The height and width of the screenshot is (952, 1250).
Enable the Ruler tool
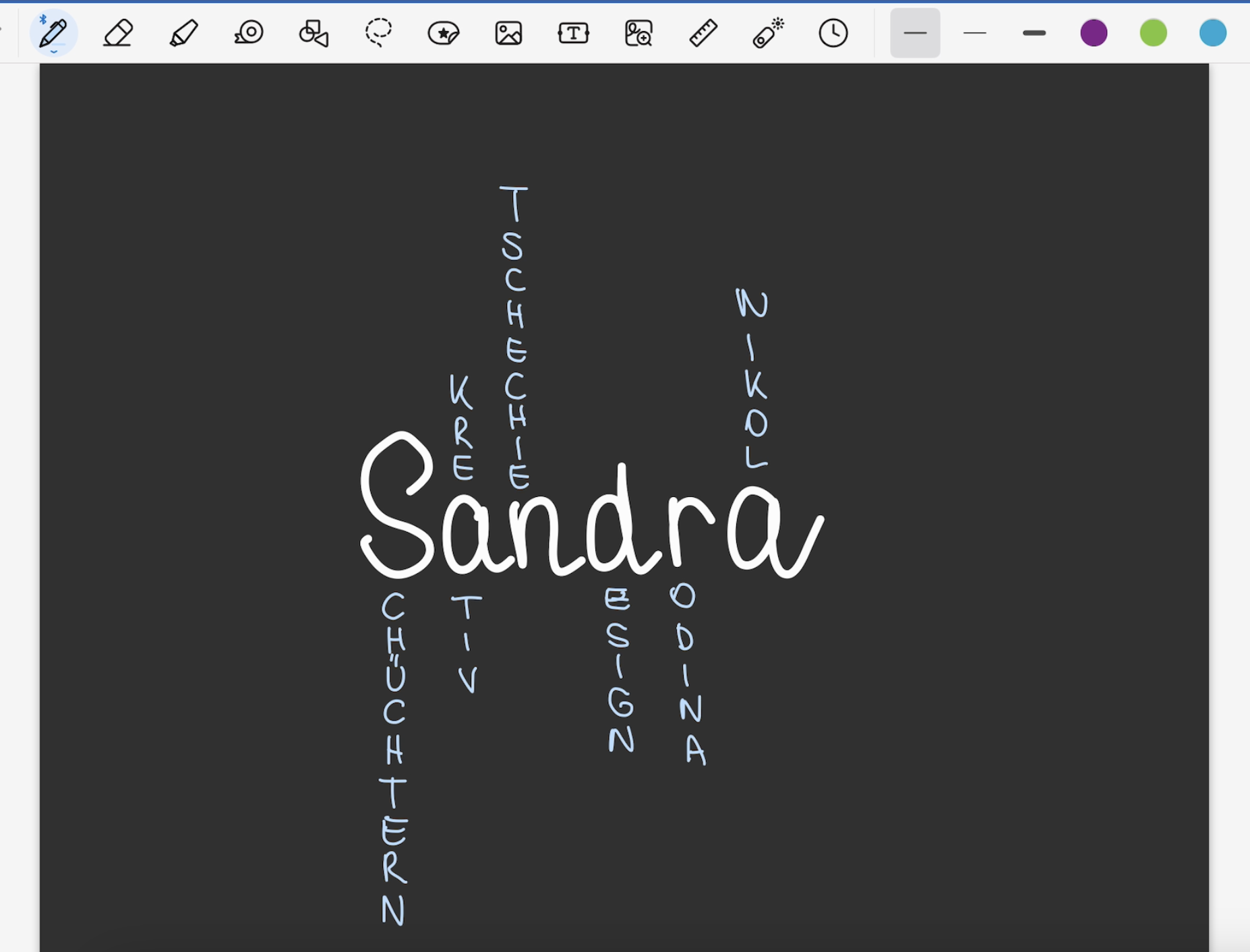click(703, 32)
